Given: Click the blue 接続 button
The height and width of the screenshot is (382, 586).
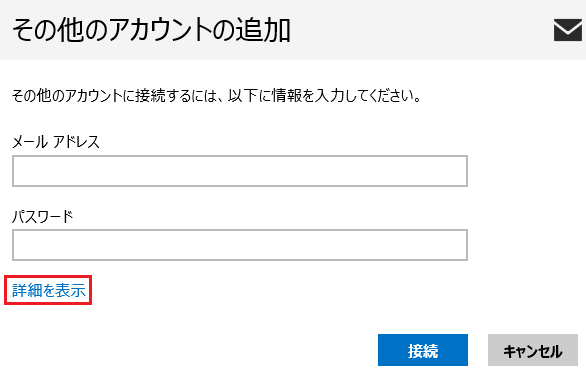Looking at the screenshot, I should tap(423, 350).
